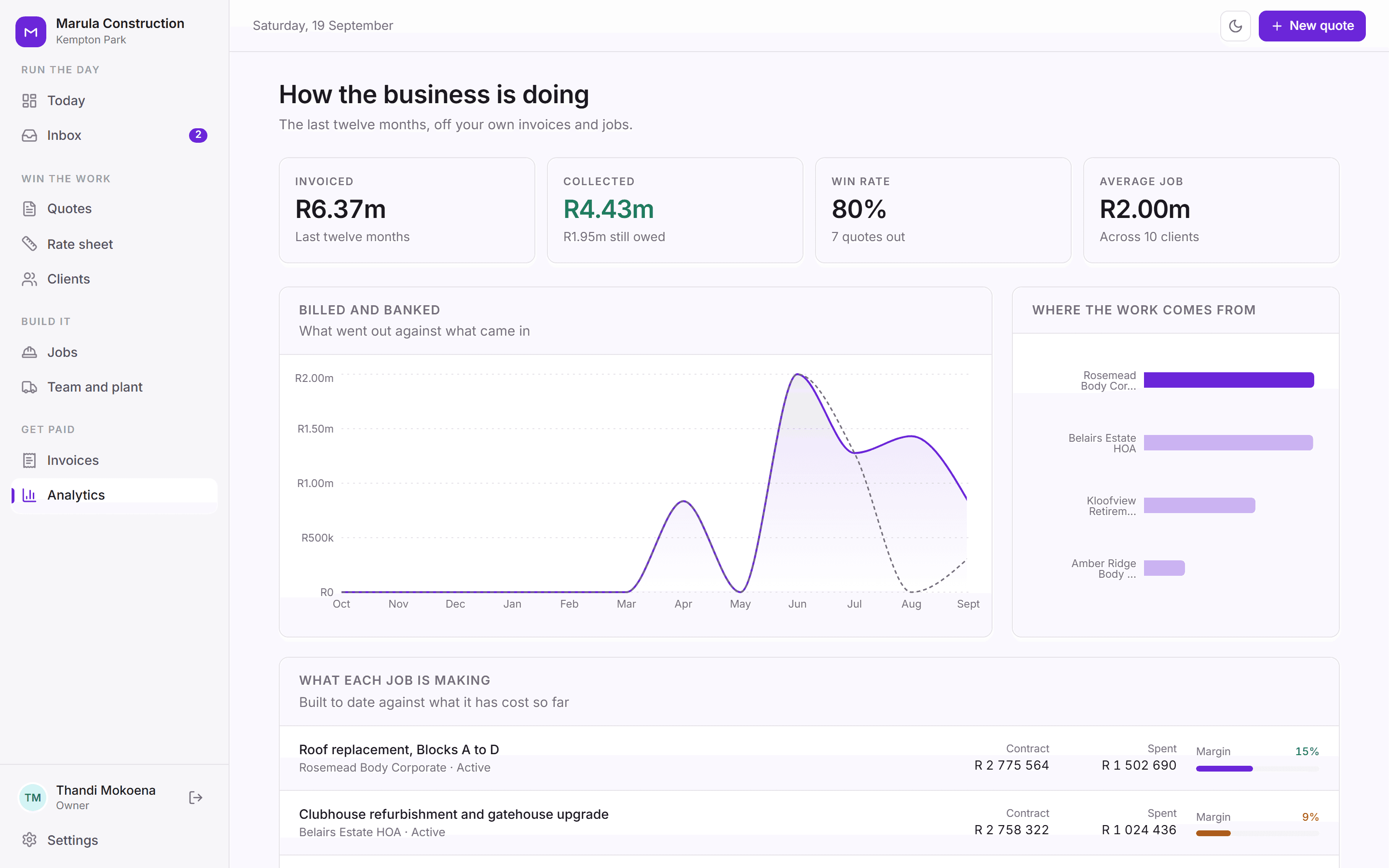
Task: Click the Kloofview Retirement bar
Action: tap(1199, 505)
